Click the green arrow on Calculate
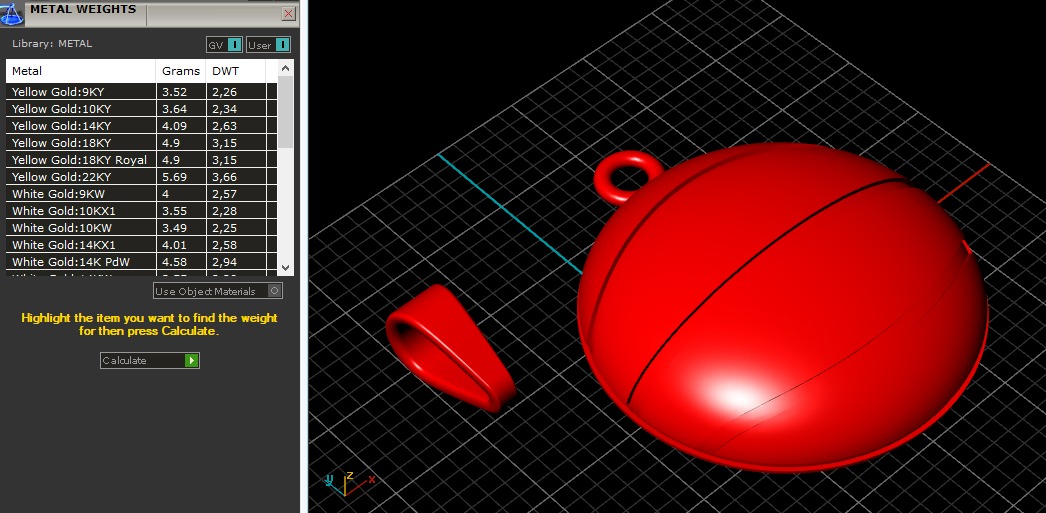The height and width of the screenshot is (513, 1046). click(x=191, y=360)
